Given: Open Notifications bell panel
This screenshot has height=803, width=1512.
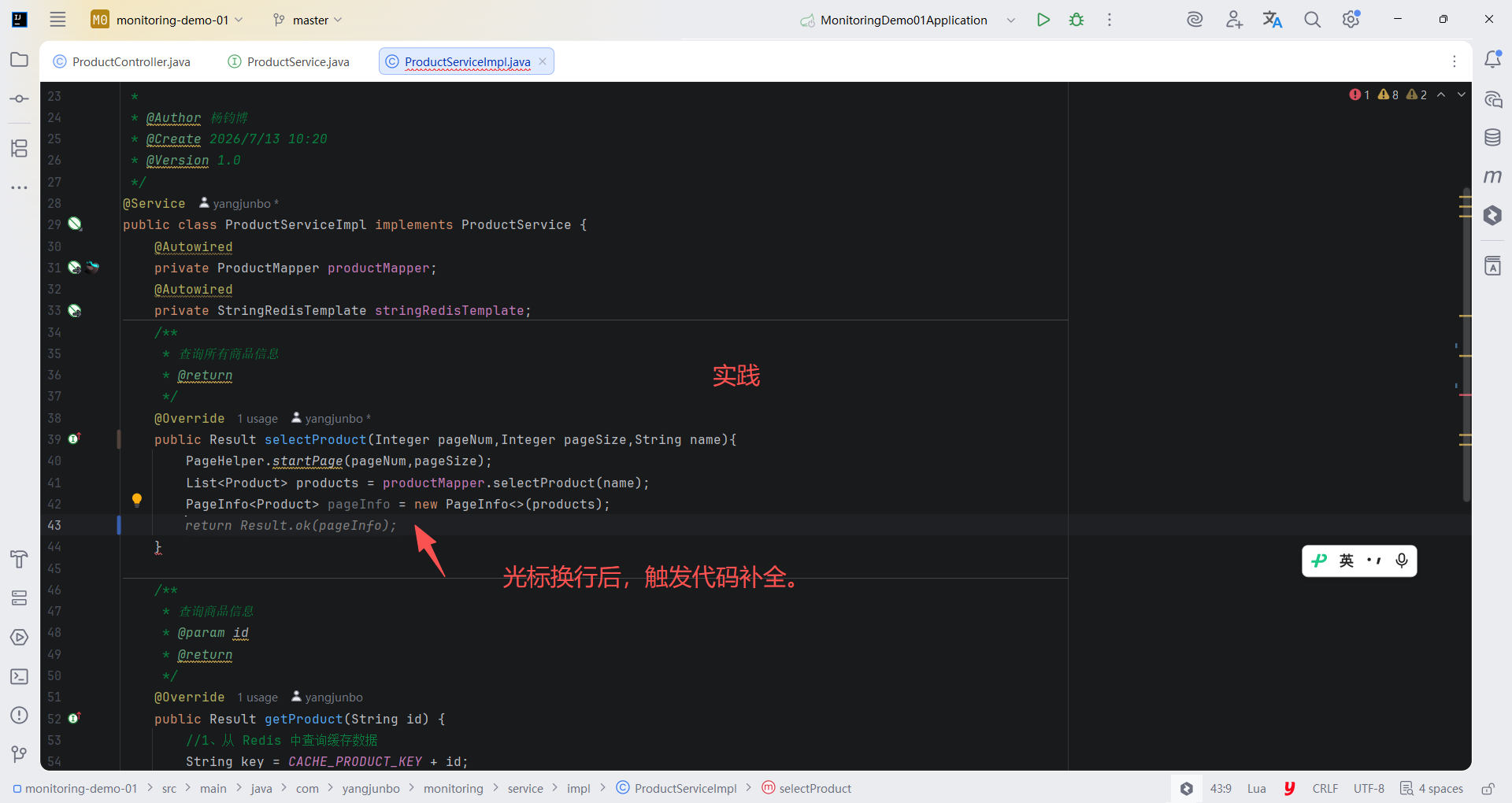Looking at the screenshot, I should tap(1492, 59).
